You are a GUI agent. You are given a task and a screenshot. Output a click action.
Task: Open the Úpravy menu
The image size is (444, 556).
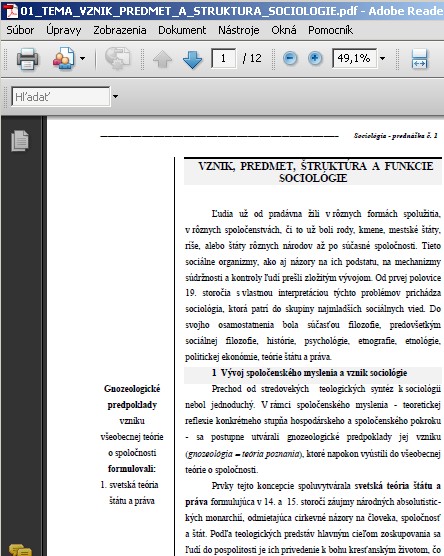click(x=63, y=30)
